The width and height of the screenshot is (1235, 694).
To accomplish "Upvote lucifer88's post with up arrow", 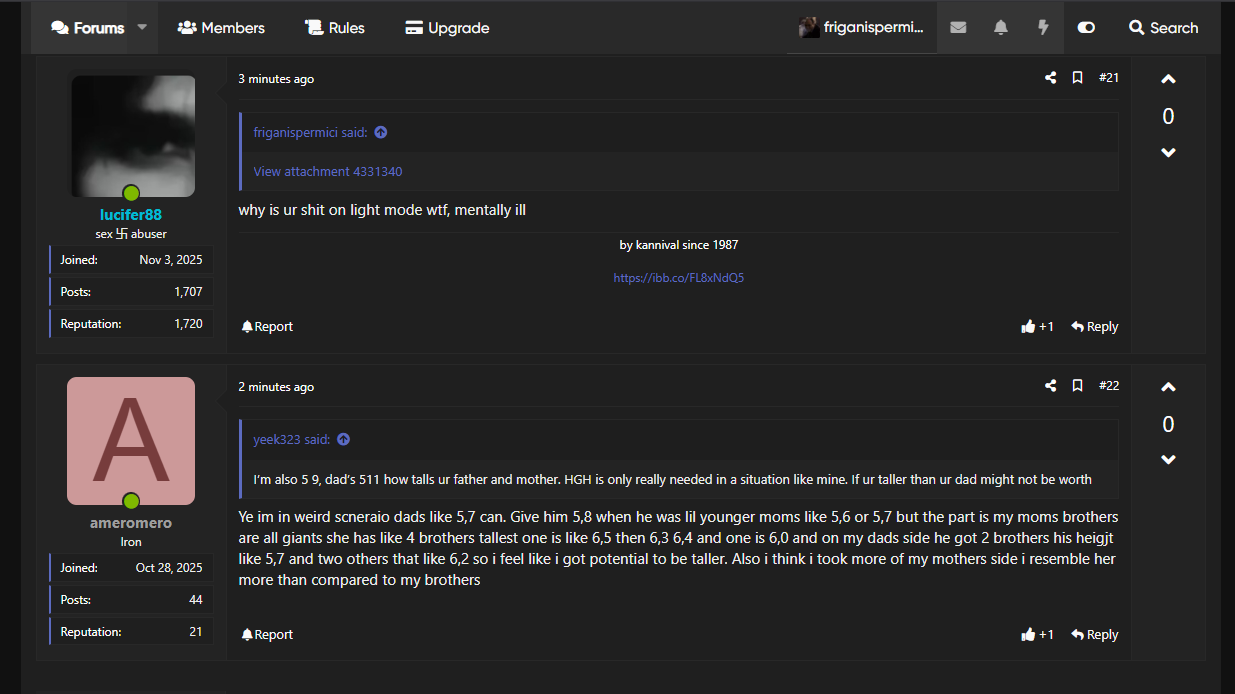I will [x=1168, y=80].
